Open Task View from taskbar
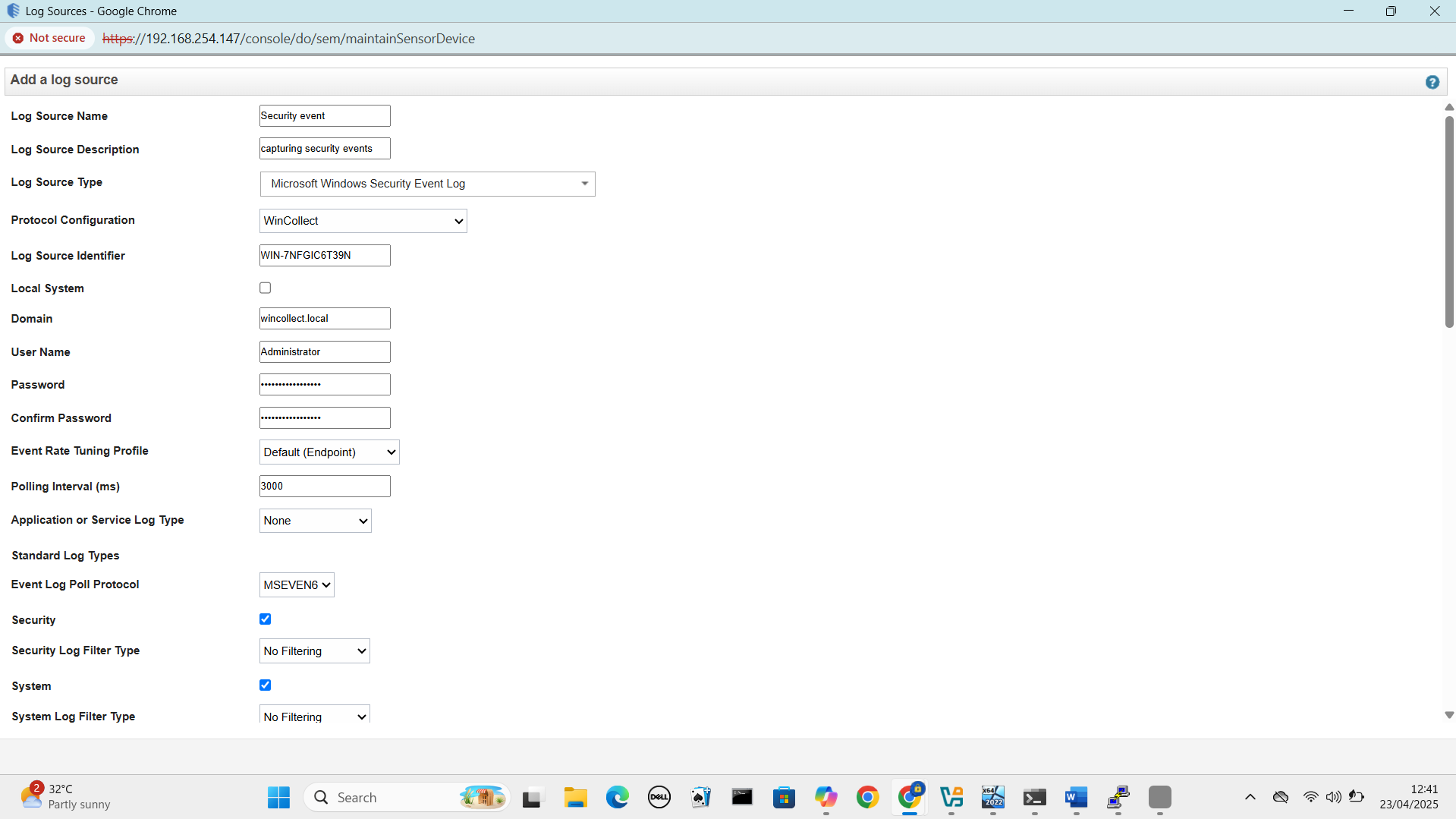 point(533,797)
